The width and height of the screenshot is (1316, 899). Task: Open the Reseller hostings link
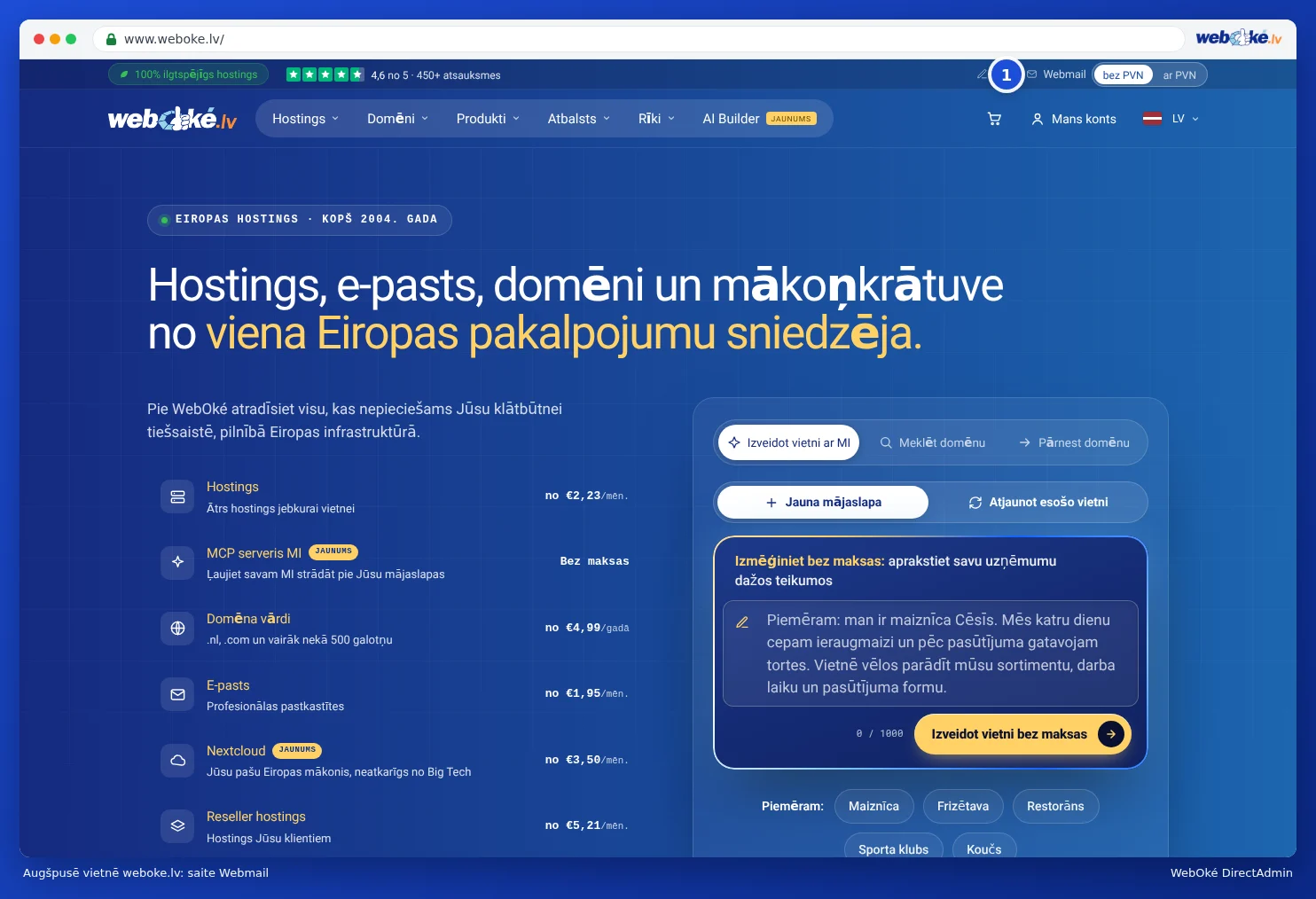[x=256, y=817]
